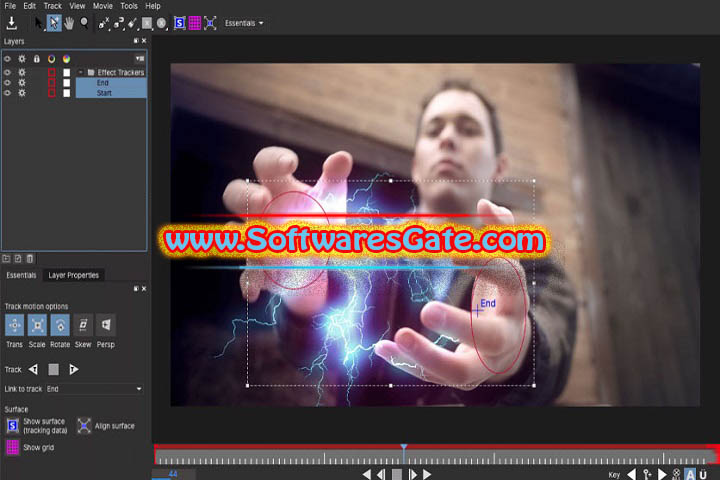Select the Zoom magnifier tool

pos(84,23)
